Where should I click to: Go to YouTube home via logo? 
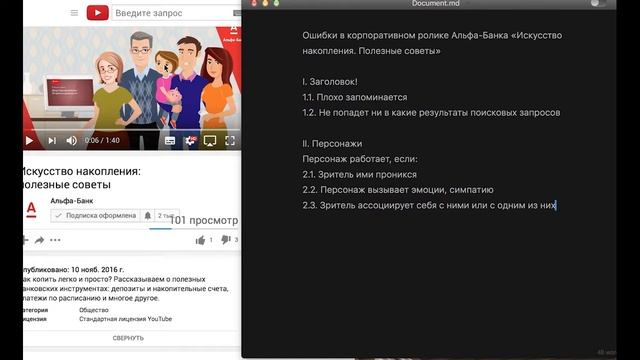pos(98,13)
